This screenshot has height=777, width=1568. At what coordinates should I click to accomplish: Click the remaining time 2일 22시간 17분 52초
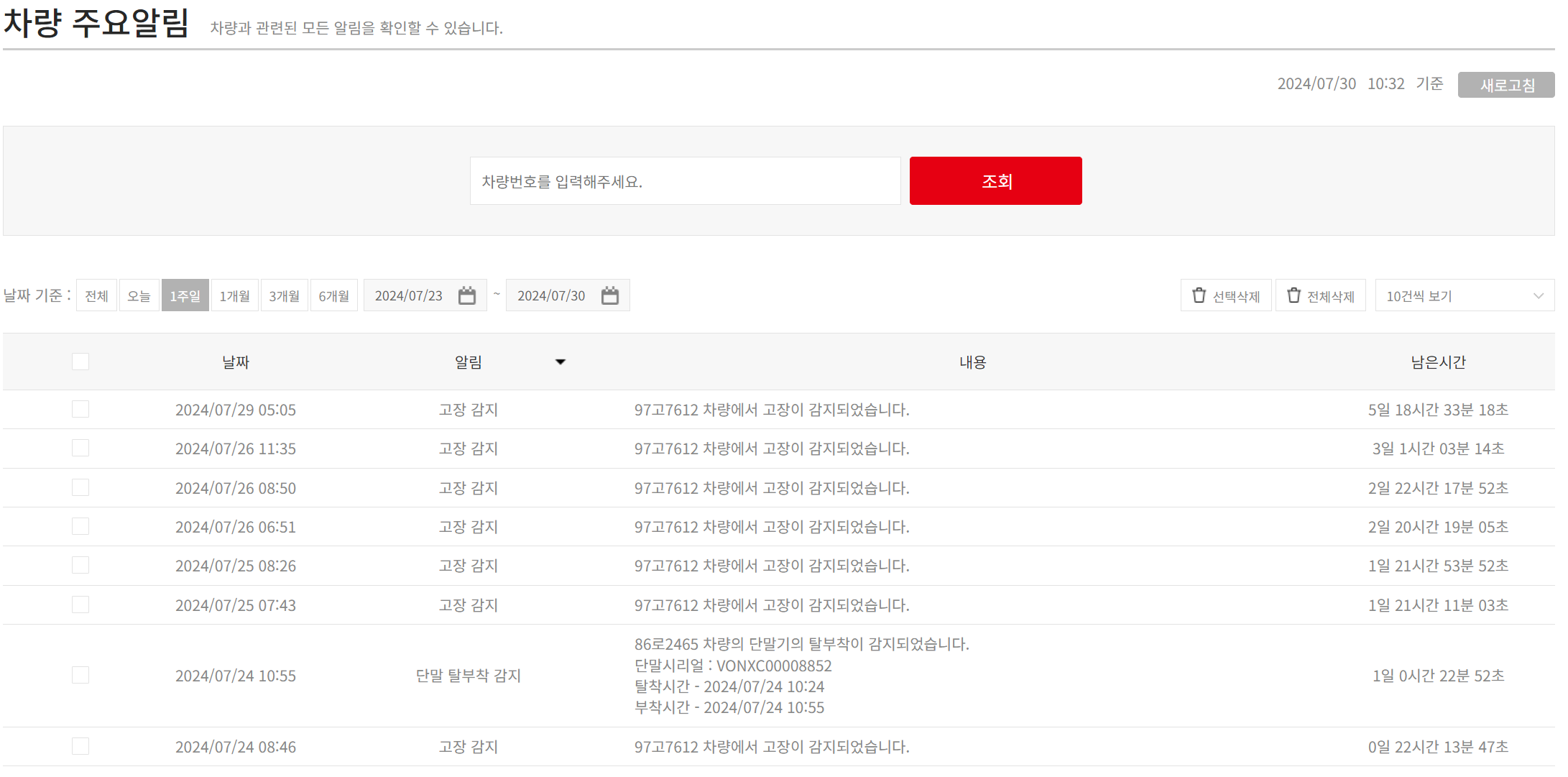tap(1439, 488)
